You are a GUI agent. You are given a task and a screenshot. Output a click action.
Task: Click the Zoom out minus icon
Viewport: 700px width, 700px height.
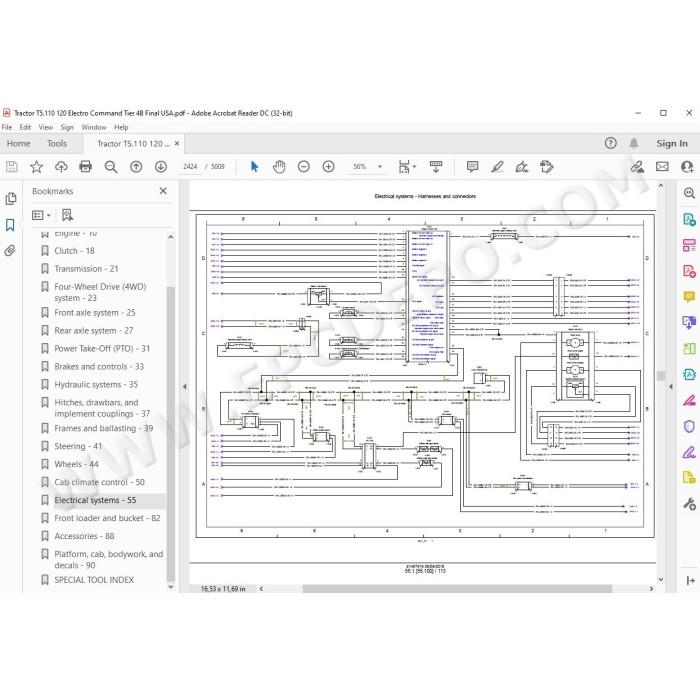point(304,167)
